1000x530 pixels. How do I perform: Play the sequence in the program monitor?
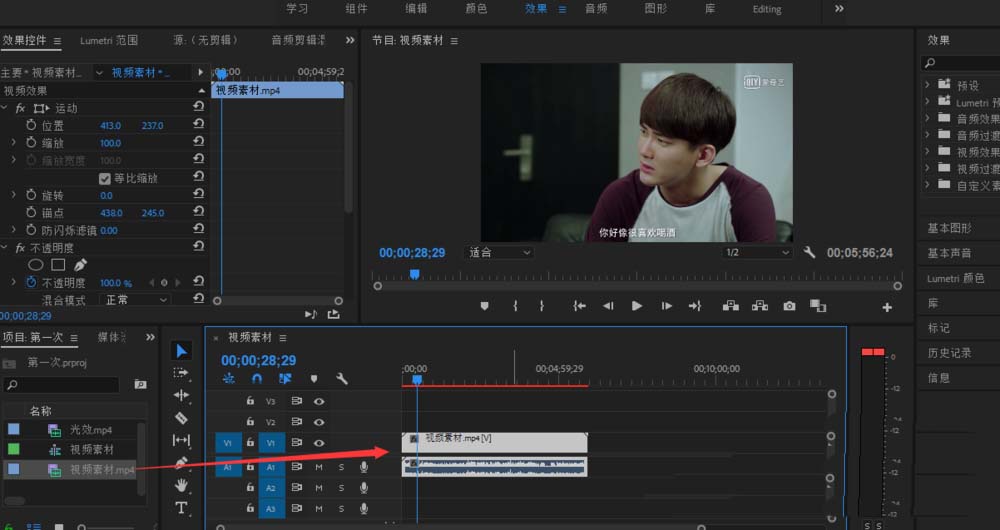[636, 306]
